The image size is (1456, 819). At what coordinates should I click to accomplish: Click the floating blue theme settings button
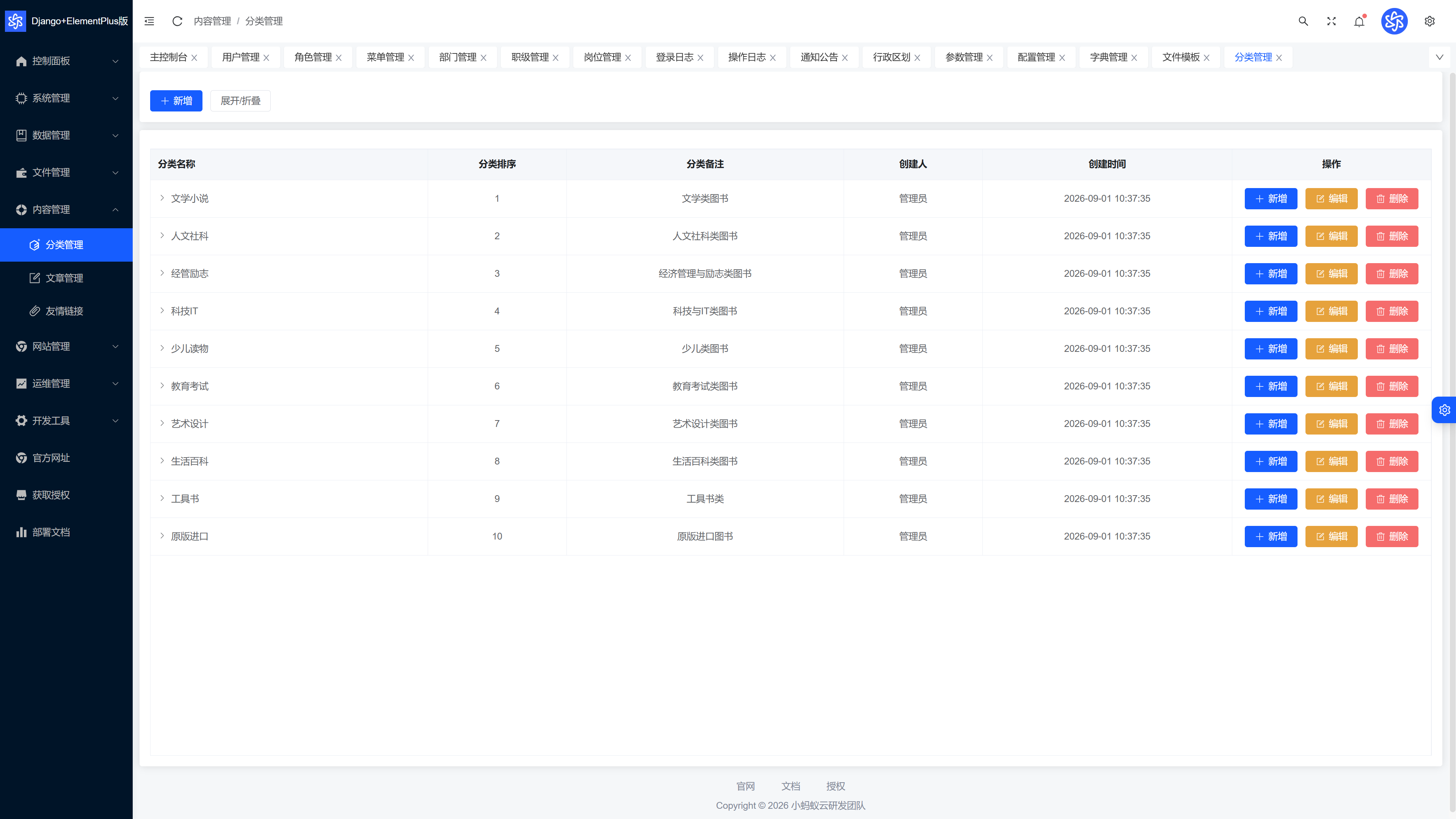point(1444,410)
